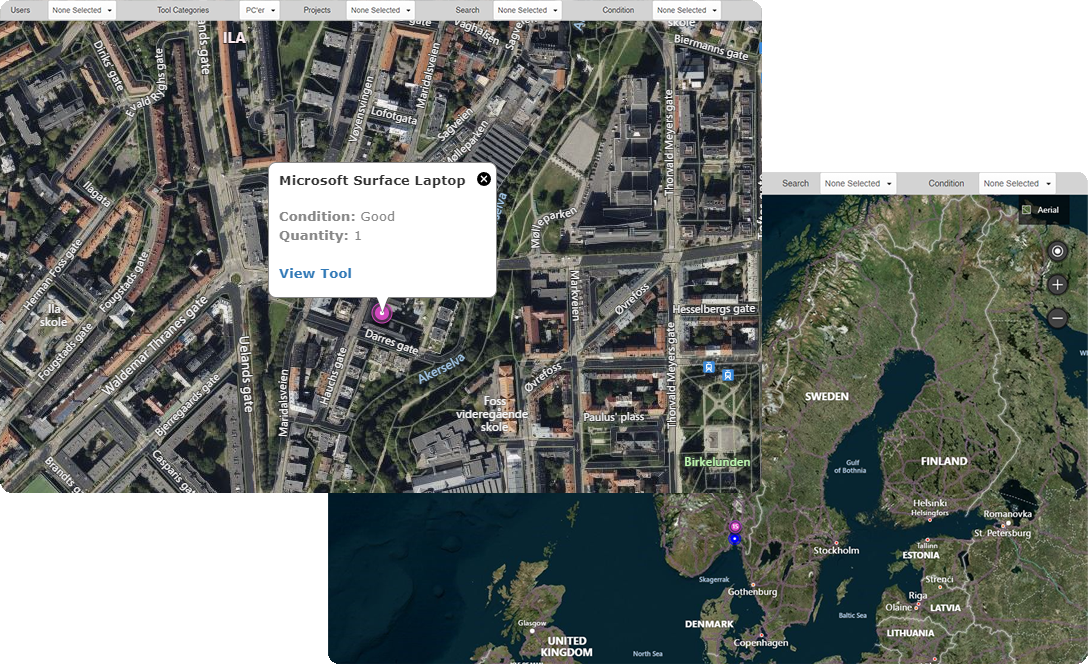Open the Search dropdown in the regional map
The width and height of the screenshot is (1088, 664).
pyautogui.click(x=858, y=184)
